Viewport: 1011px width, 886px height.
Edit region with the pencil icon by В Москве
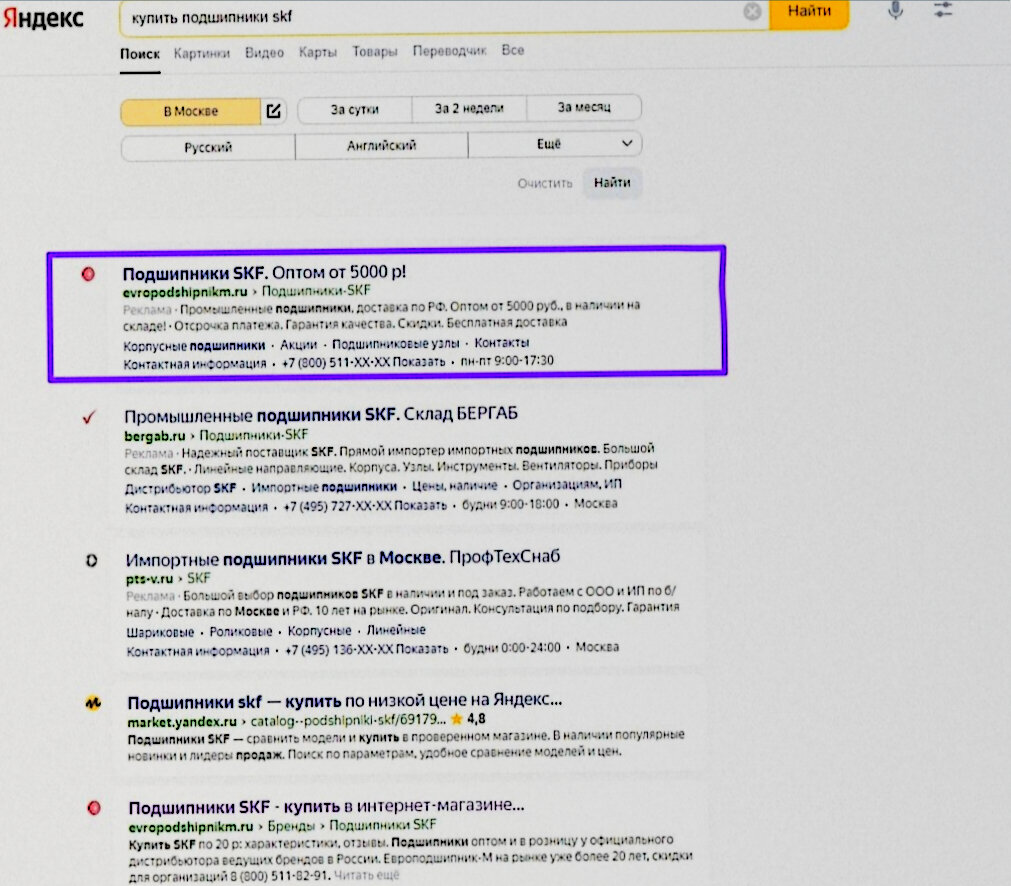point(273,111)
